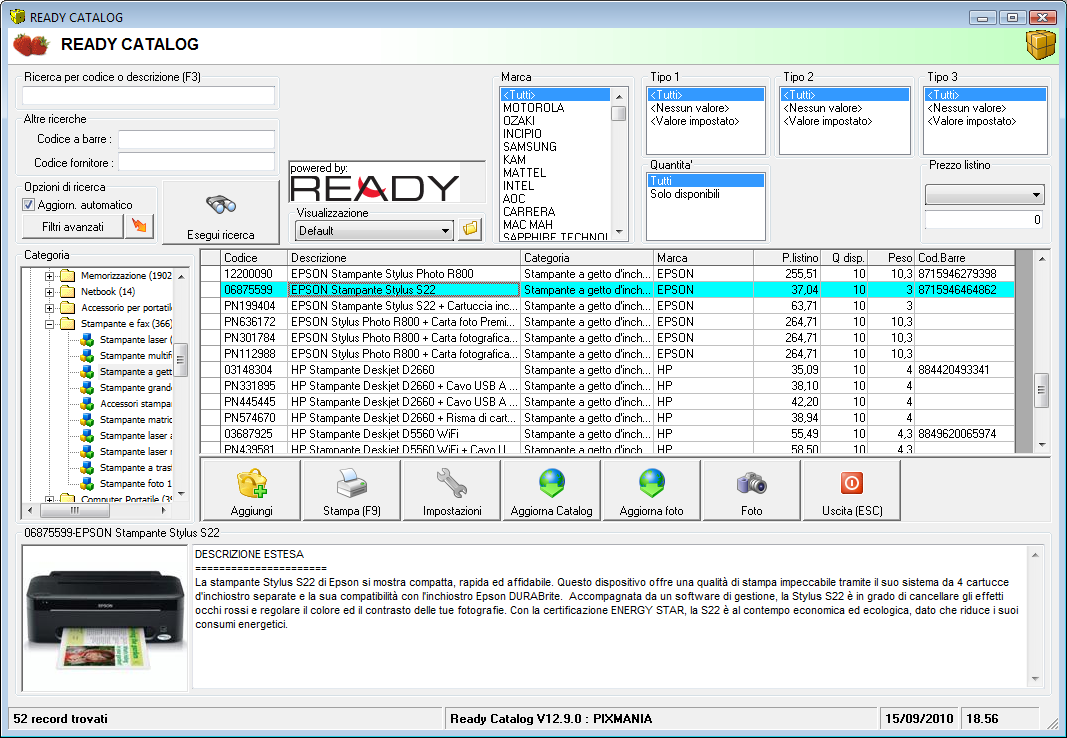Select row HP Stampante Deskjet D5560 WiFi
Screen dimensions: 1067x738
(608, 434)
